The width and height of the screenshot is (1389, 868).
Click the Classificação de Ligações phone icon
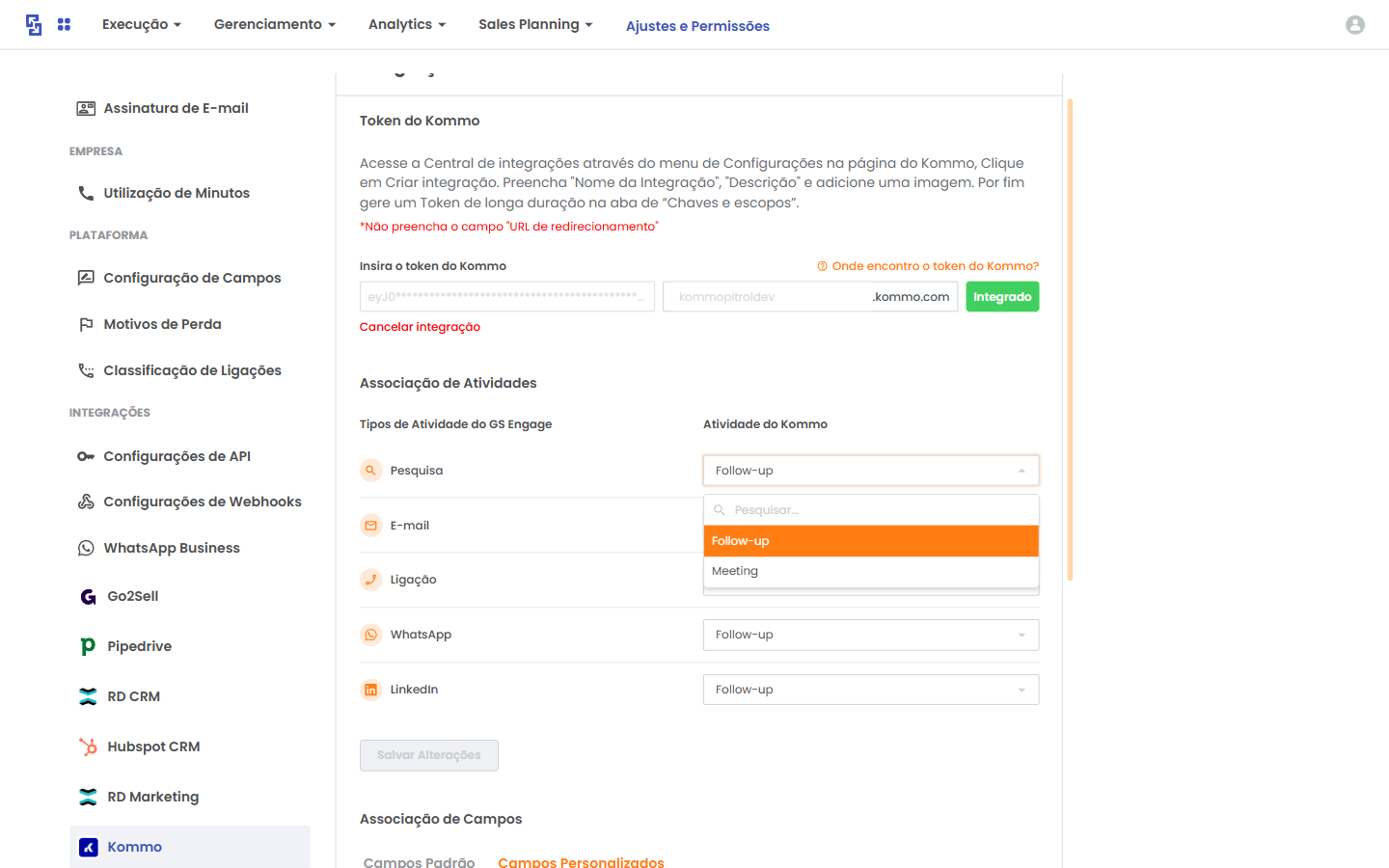coord(86,370)
